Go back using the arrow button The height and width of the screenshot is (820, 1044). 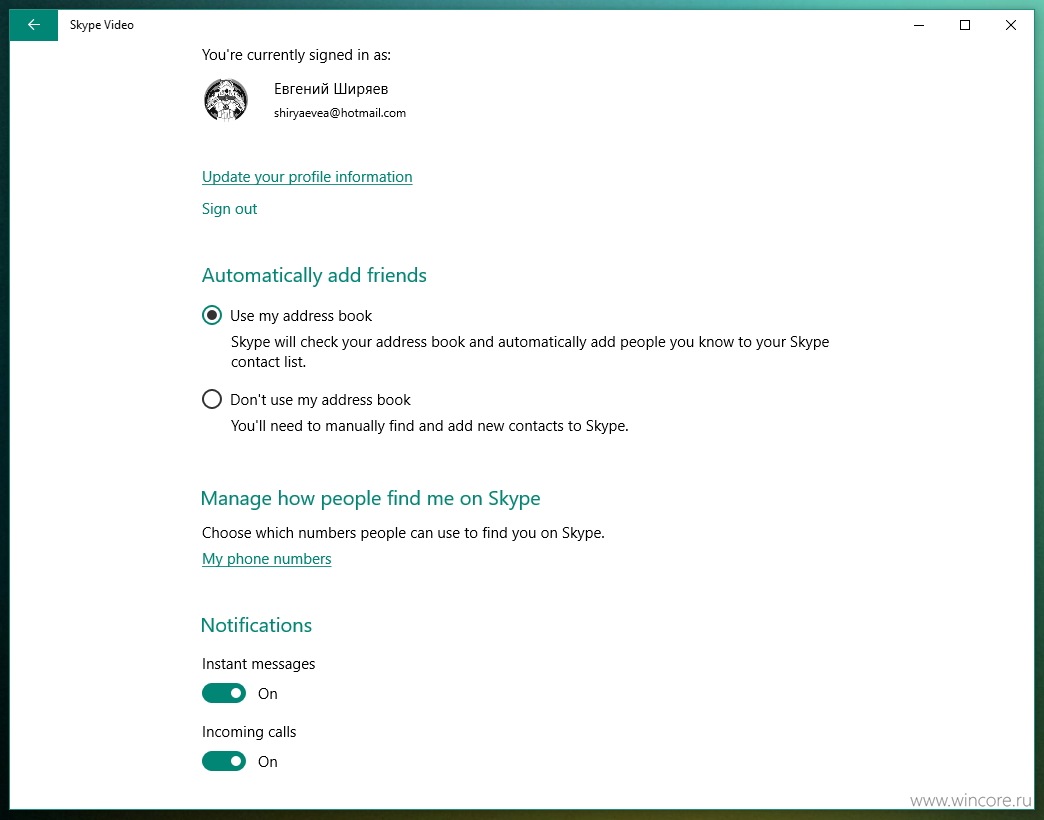[33, 25]
